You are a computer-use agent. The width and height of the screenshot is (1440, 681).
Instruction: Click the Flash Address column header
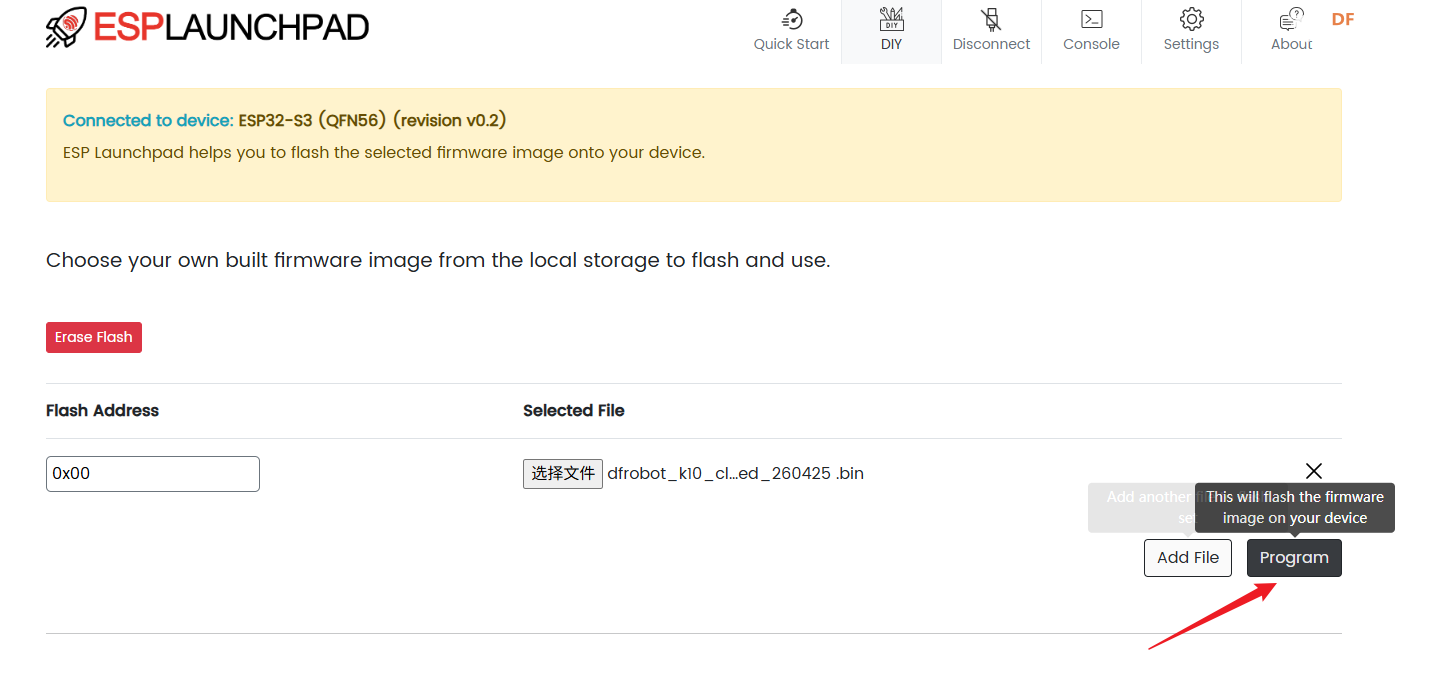pos(102,410)
